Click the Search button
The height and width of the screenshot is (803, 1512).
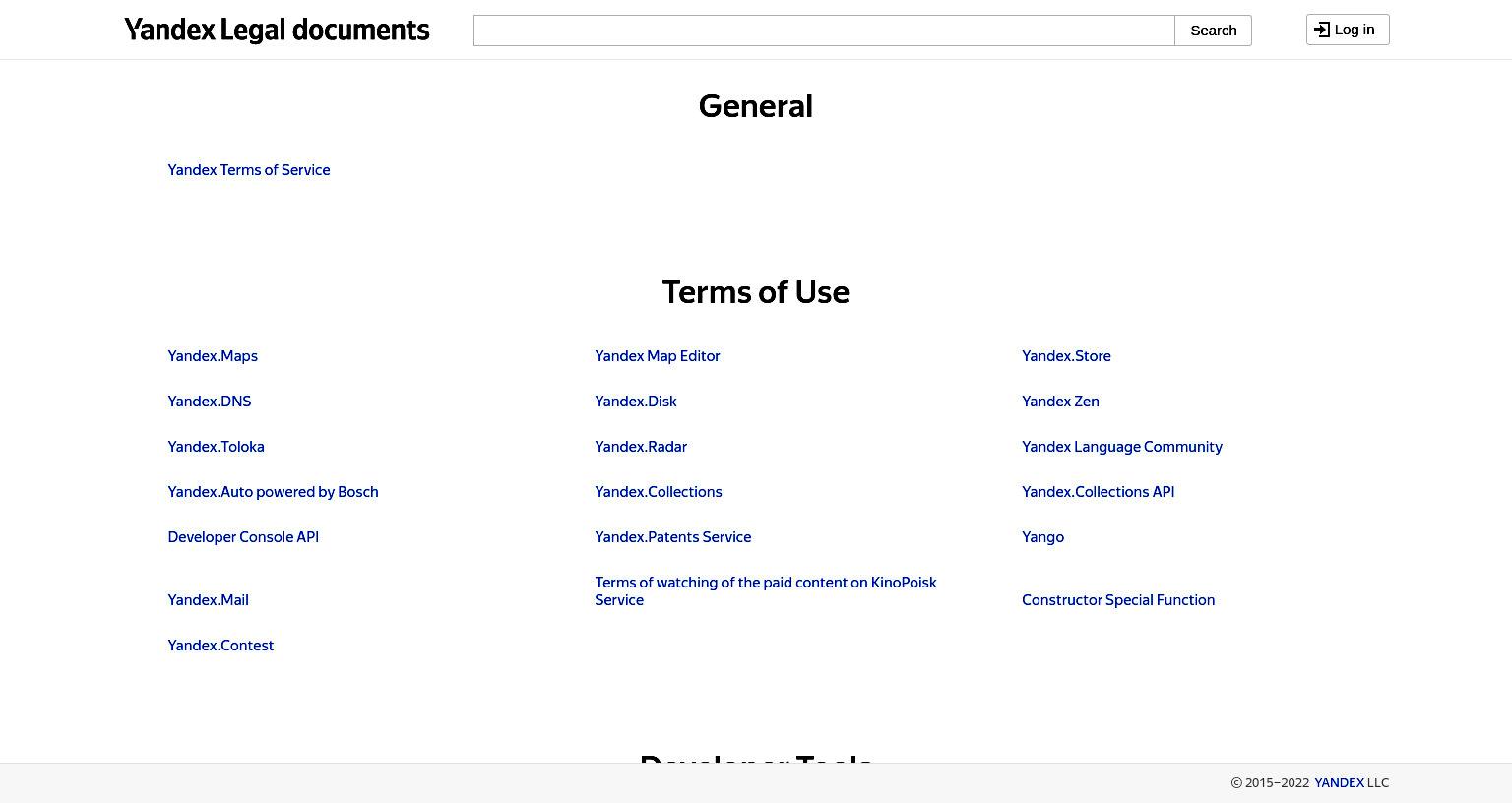click(1213, 31)
